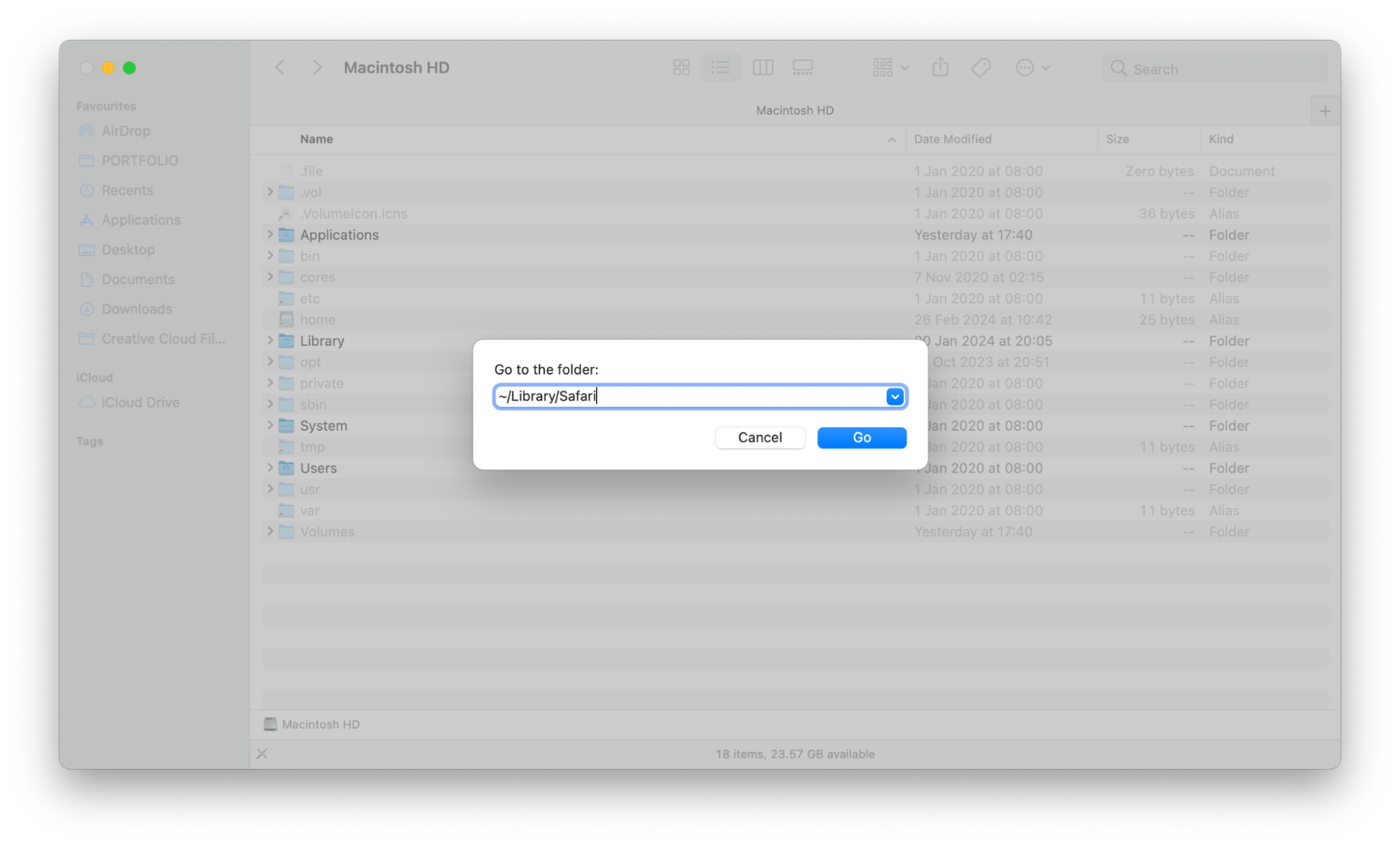This screenshot has width=1400, height=848.
Task: Click the Go button to navigate
Action: (862, 437)
